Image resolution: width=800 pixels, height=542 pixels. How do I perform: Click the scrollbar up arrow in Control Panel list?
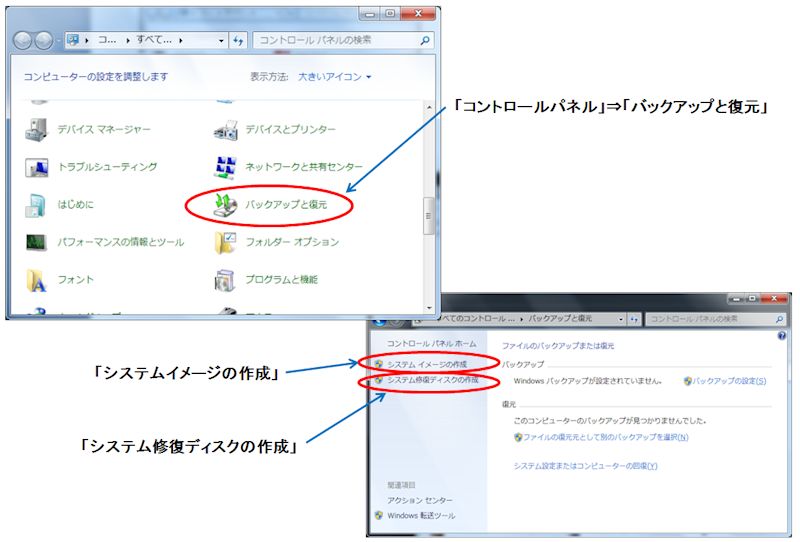click(x=429, y=107)
